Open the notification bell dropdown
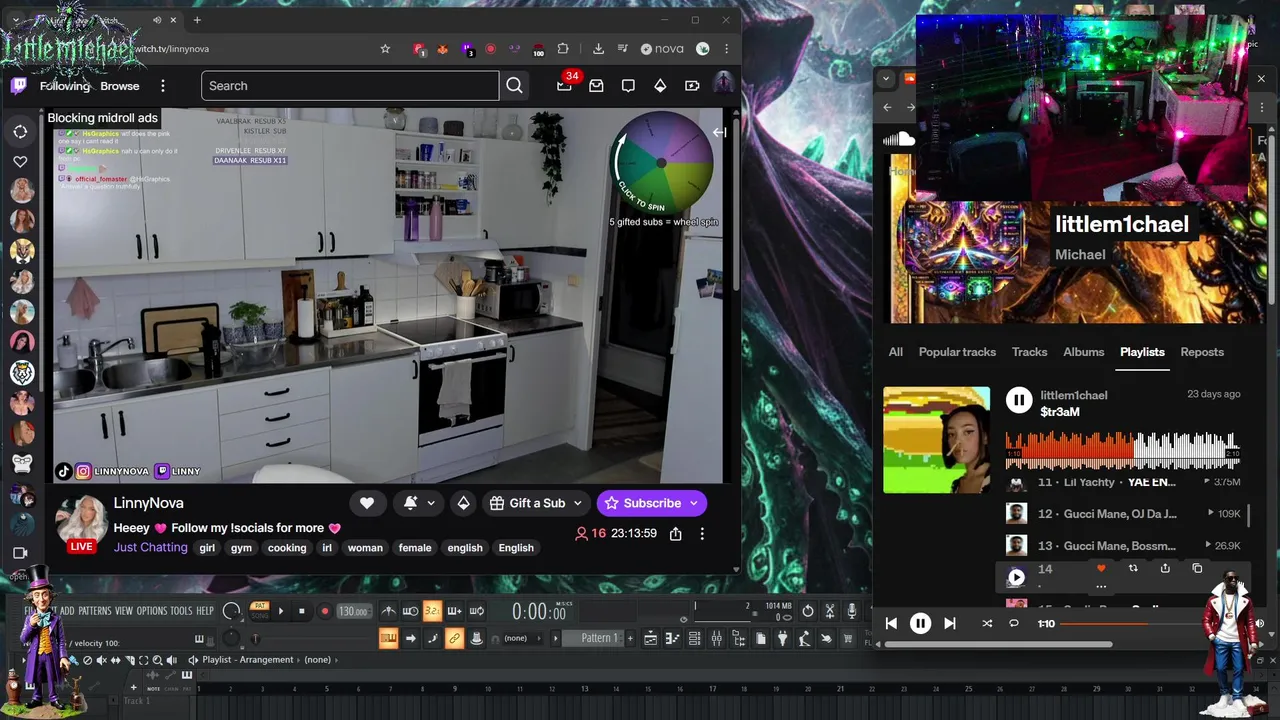Screen dimensions: 1280x720 click(x=418, y=503)
